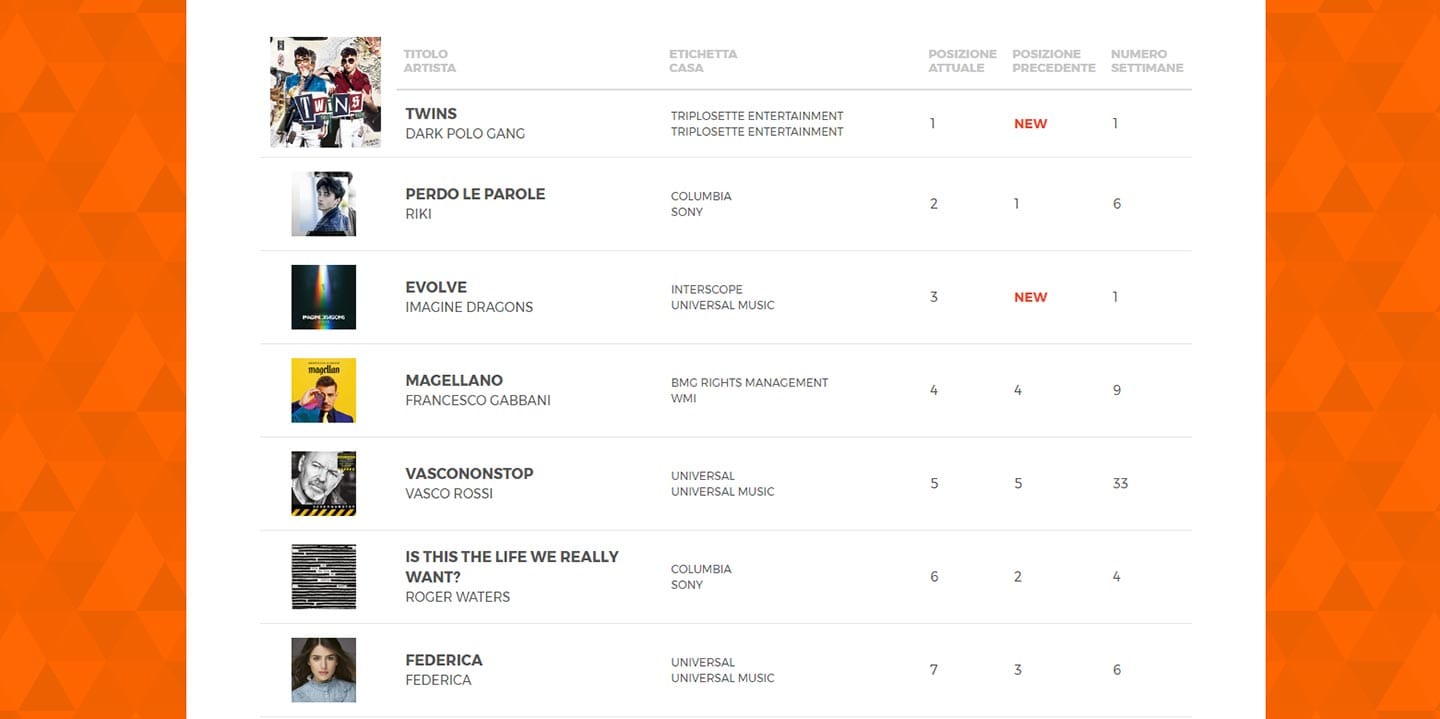Open VASCONONSTOP album title
The image size is (1440, 719).
click(469, 473)
